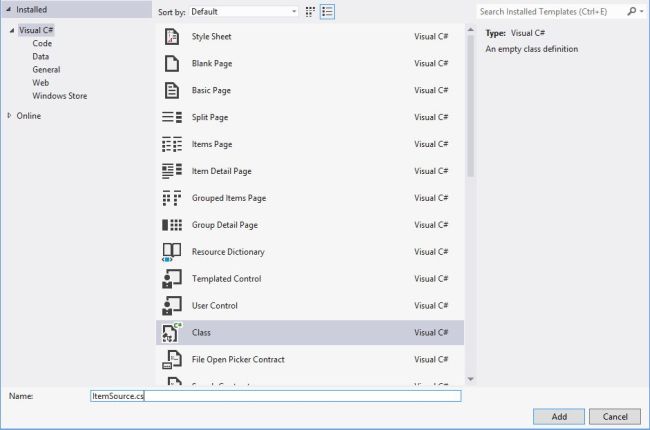This screenshot has height=430, width=650.
Task: Select the User Control name
Action: tap(215, 306)
